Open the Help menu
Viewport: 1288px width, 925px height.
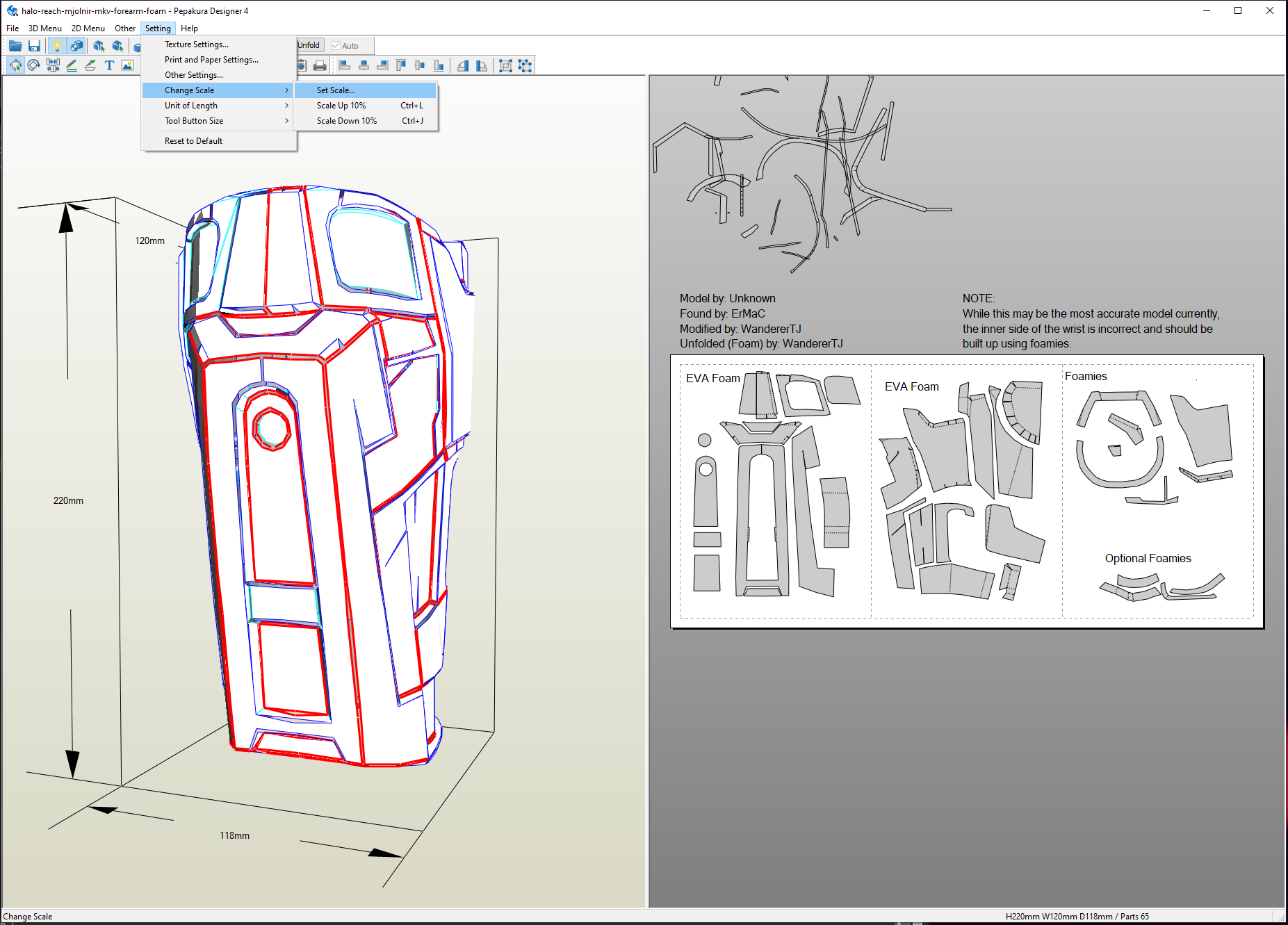click(189, 28)
